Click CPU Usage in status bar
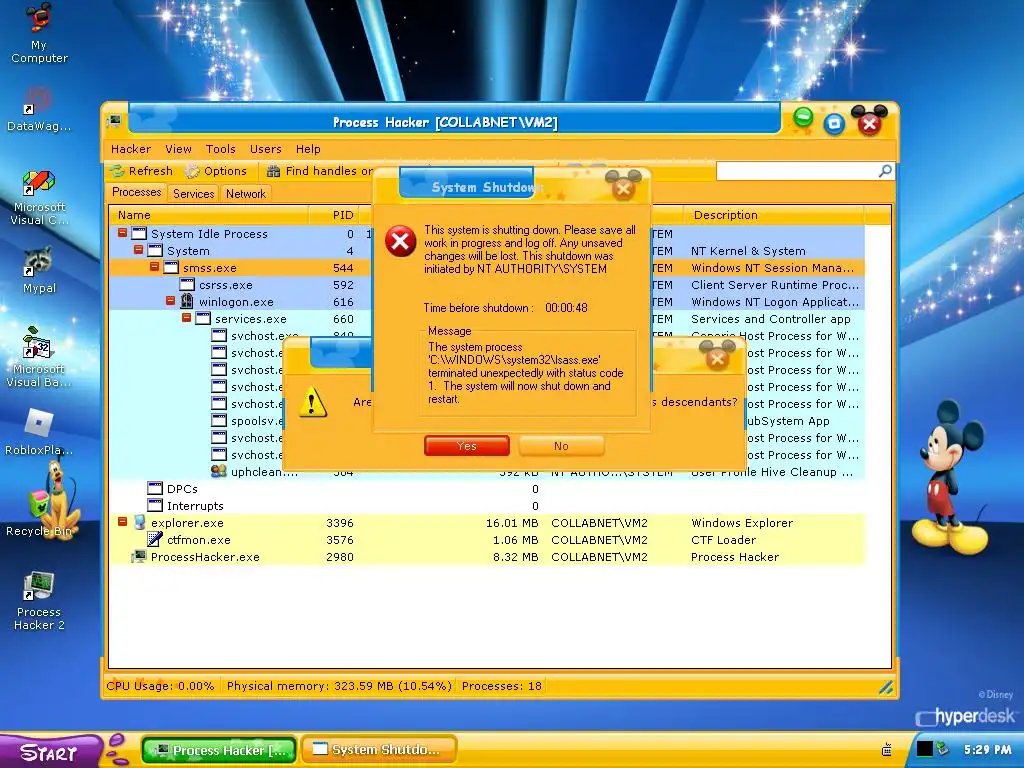Screen dimensions: 1024x768 (160, 686)
